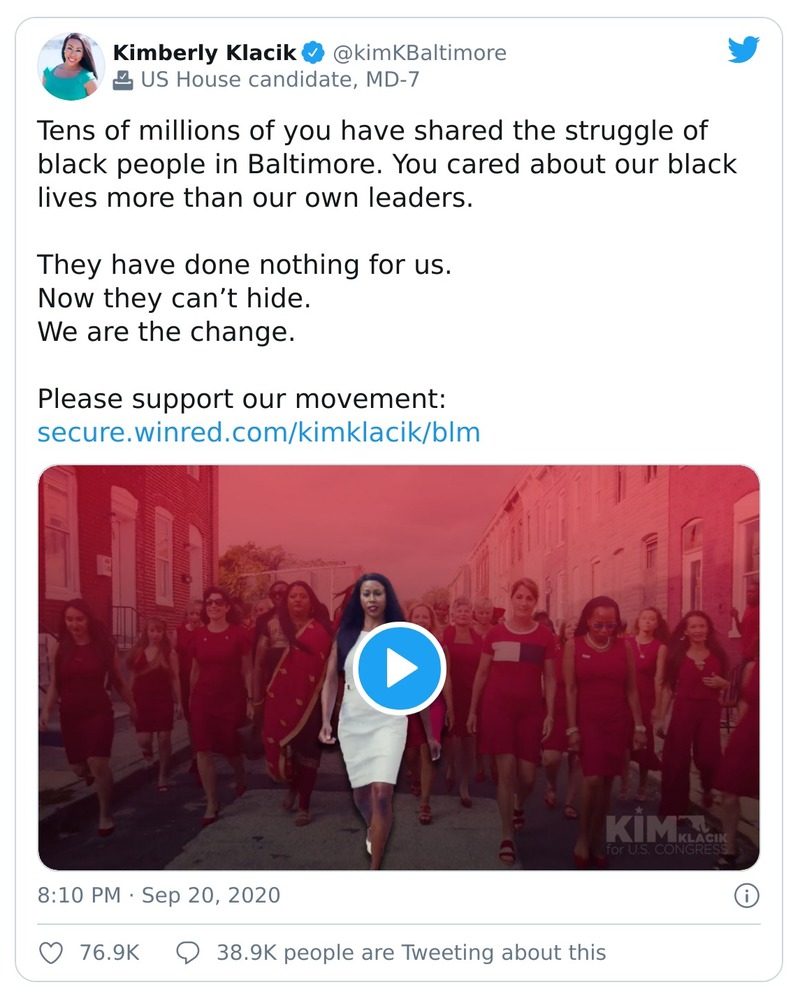Open the @kimKBaltimore handle
Viewport: 800px width, 1001px height.
coord(419,52)
